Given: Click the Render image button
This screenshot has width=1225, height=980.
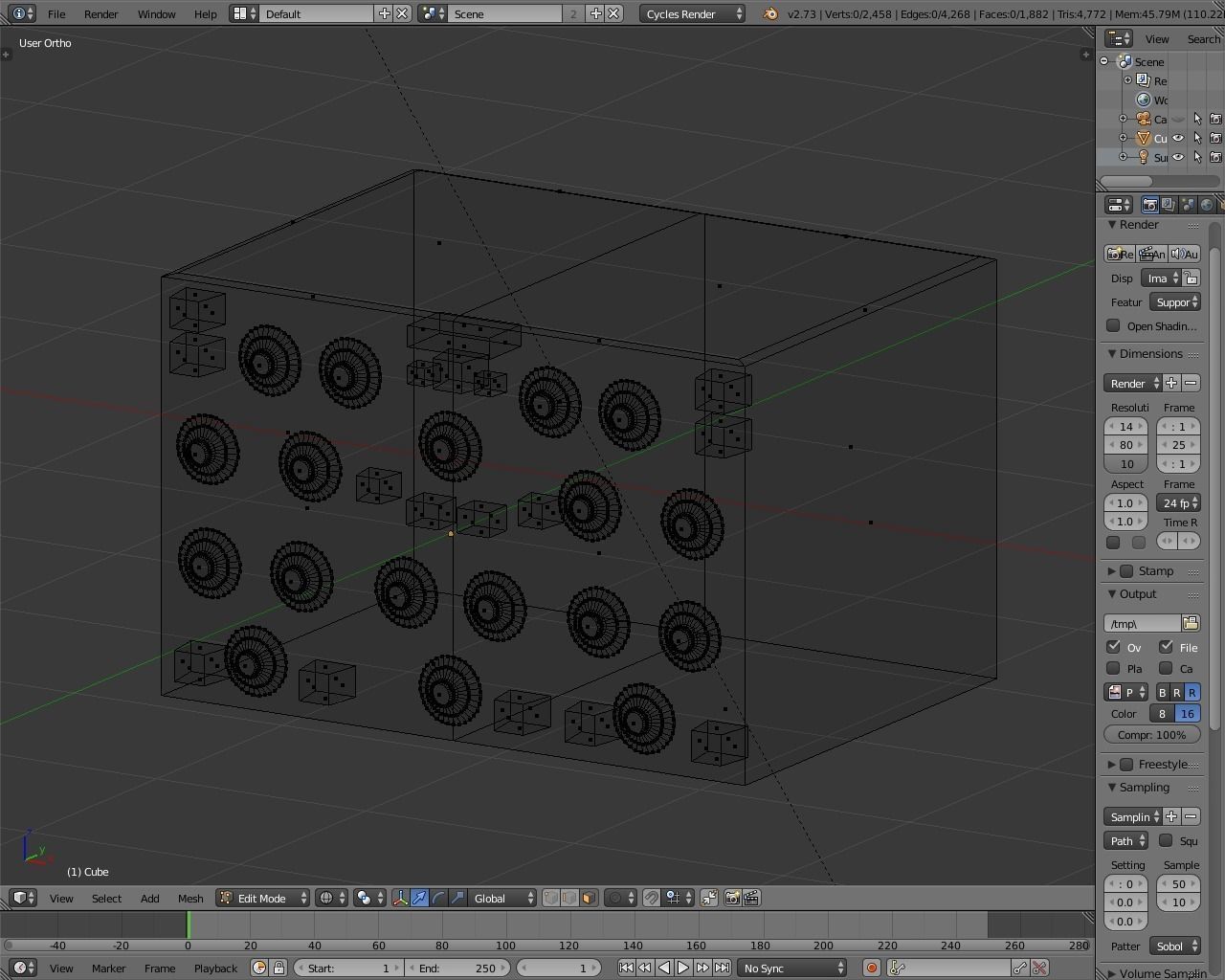Looking at the screenshot, I should pos(1120,254).
